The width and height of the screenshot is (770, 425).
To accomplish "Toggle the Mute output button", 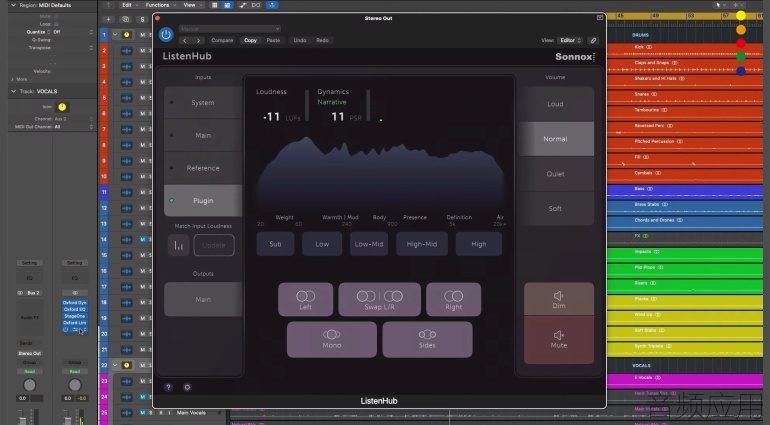I will pos(559,340).
